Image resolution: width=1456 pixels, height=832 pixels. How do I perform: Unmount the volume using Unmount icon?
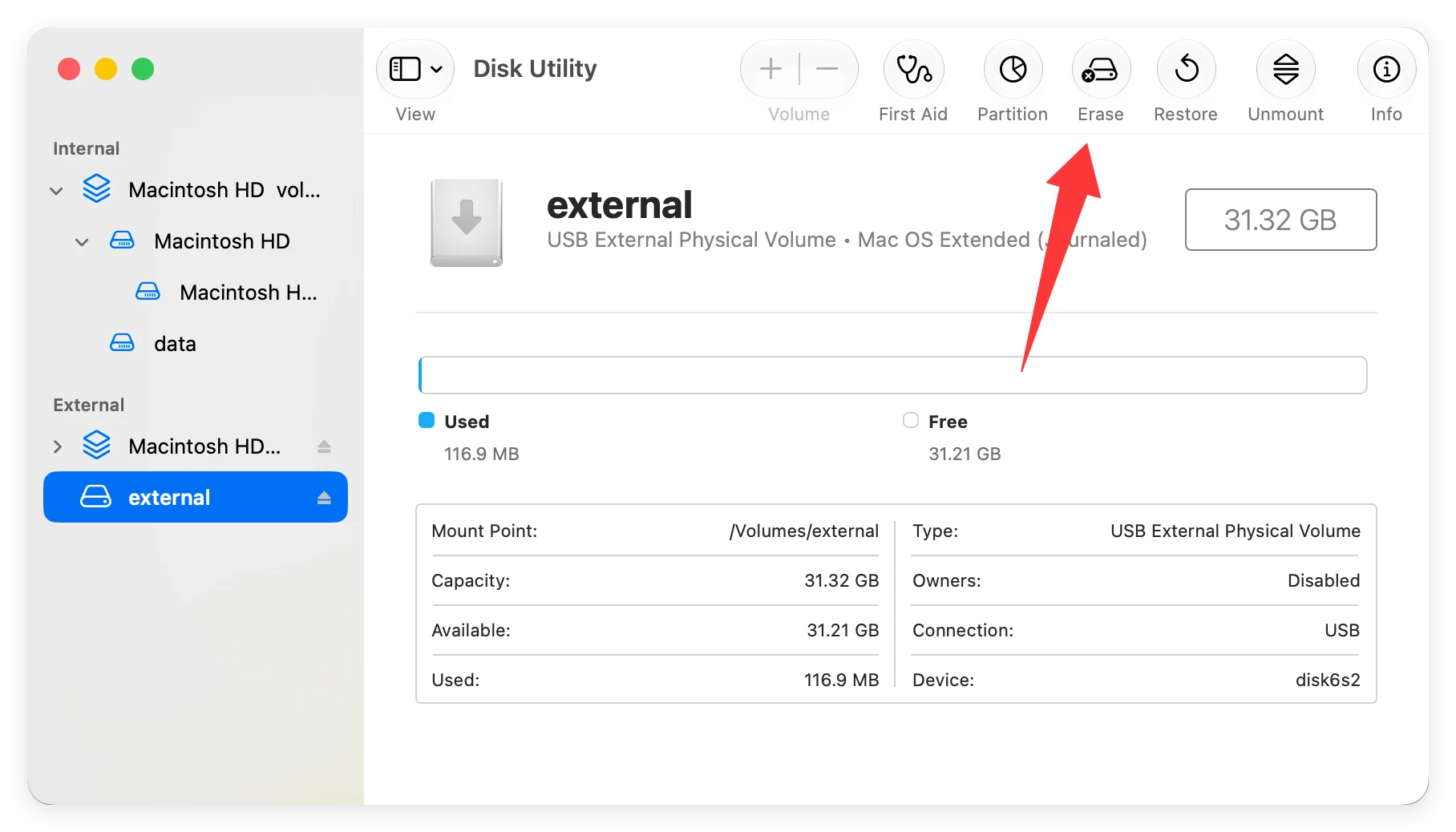[1285, 70]
